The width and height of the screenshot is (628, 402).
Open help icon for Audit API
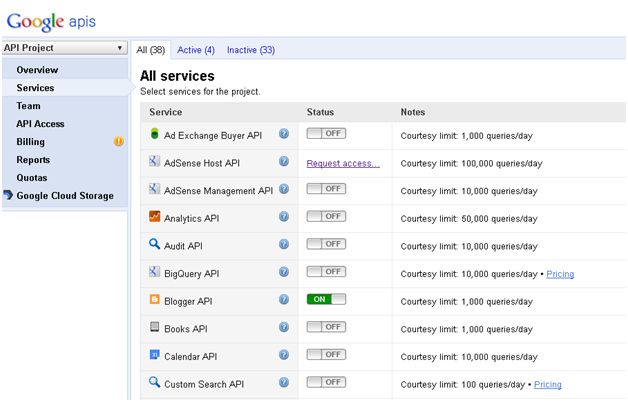(284, 244)
